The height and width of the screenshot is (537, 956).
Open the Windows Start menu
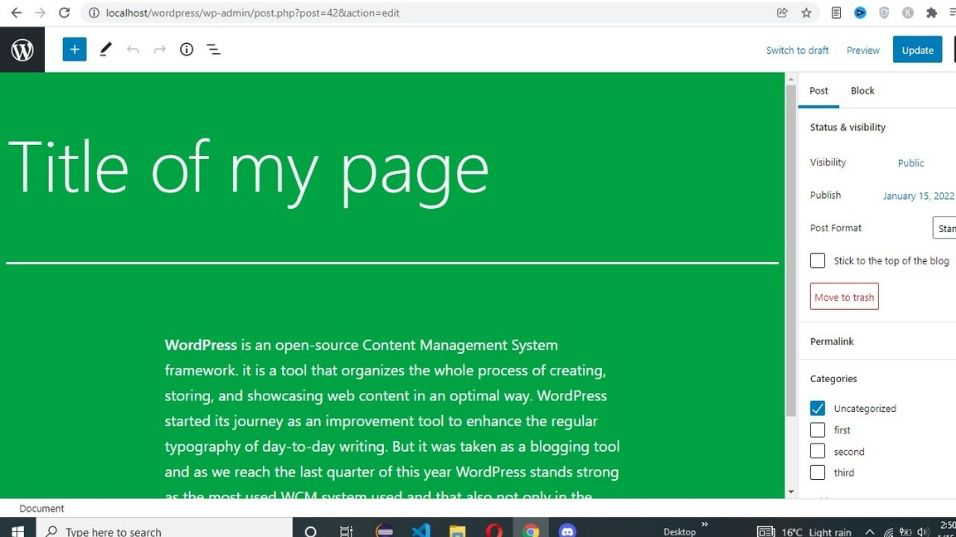pos(18,530)
